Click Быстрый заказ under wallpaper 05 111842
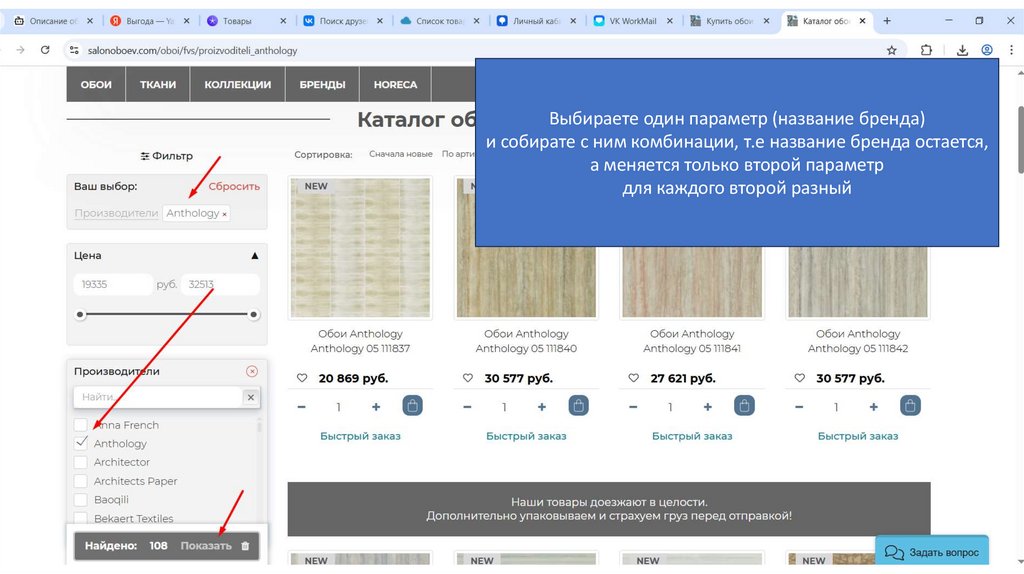Image resolution: width=1024 pixels, height=574 pixels. 858,436
